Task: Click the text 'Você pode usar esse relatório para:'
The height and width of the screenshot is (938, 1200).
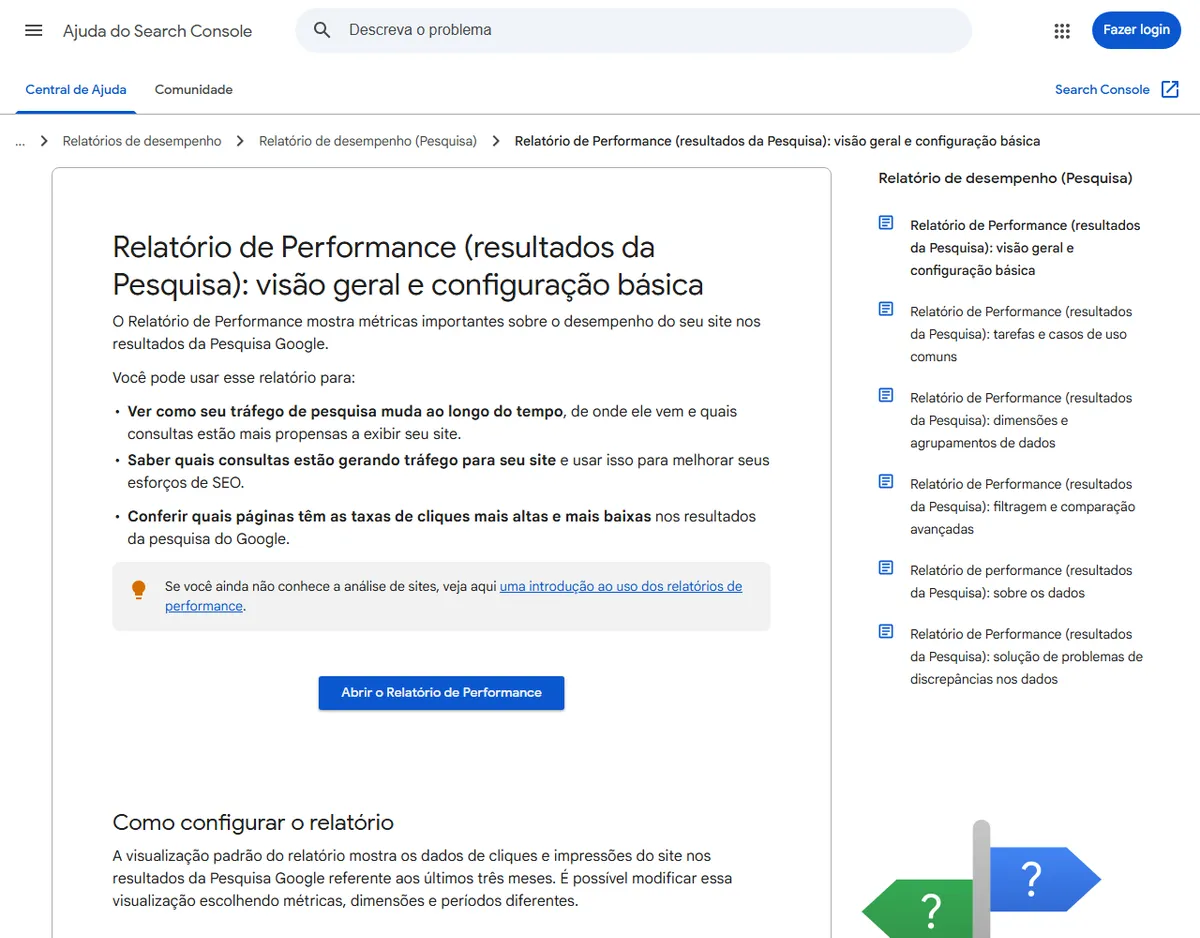Action: [234, 378]
